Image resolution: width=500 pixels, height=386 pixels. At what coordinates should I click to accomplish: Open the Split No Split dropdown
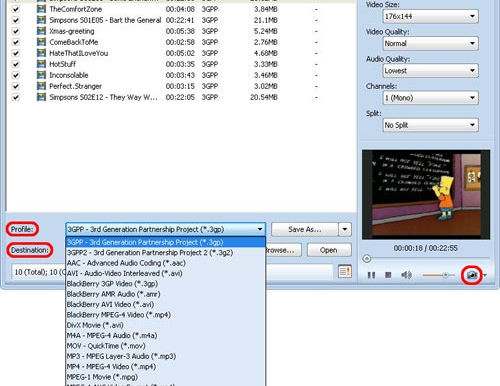pyautogui.click(x=431, y=125)
